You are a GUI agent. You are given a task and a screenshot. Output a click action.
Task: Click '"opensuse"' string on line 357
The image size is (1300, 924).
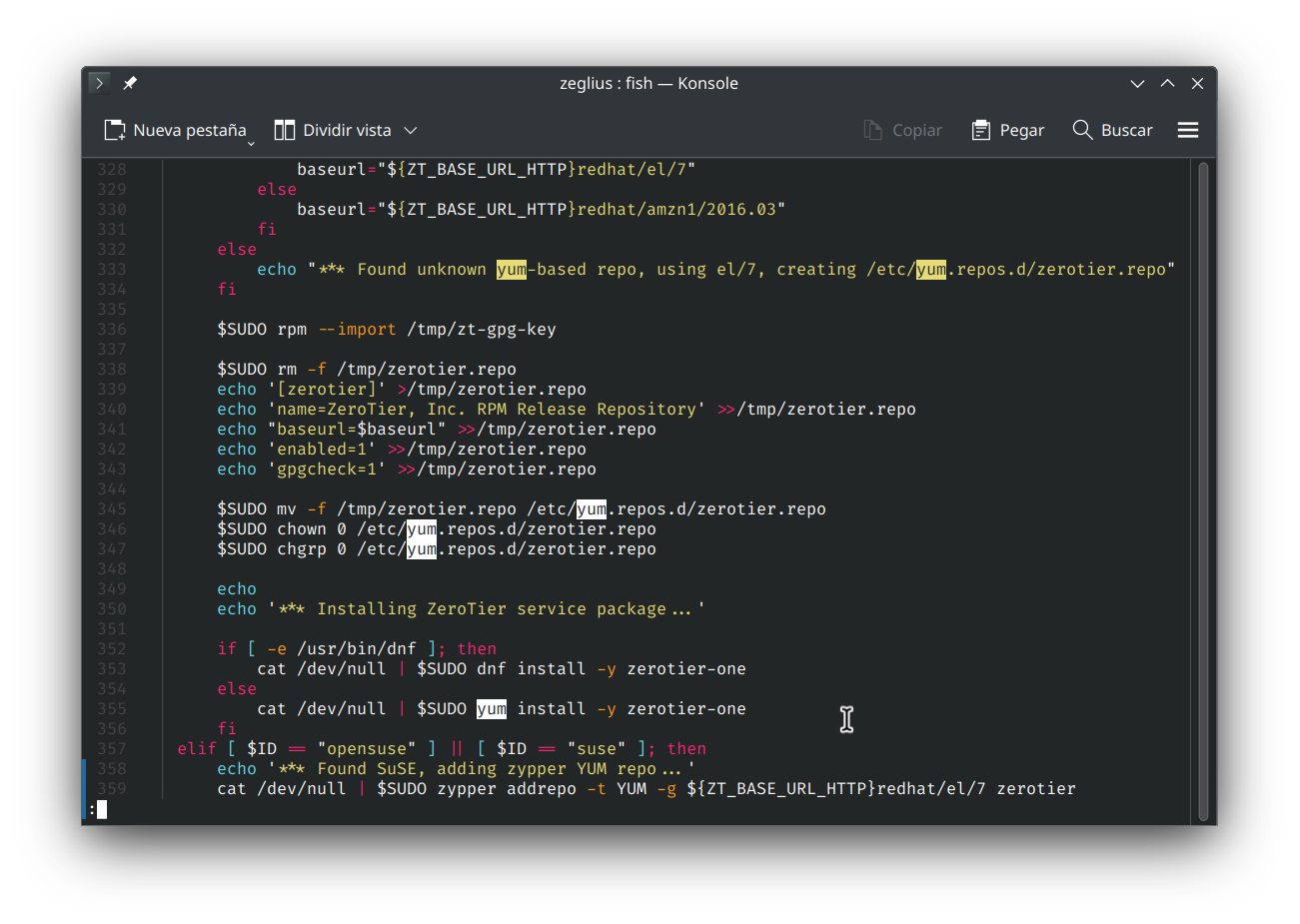[x=367, y=749]
